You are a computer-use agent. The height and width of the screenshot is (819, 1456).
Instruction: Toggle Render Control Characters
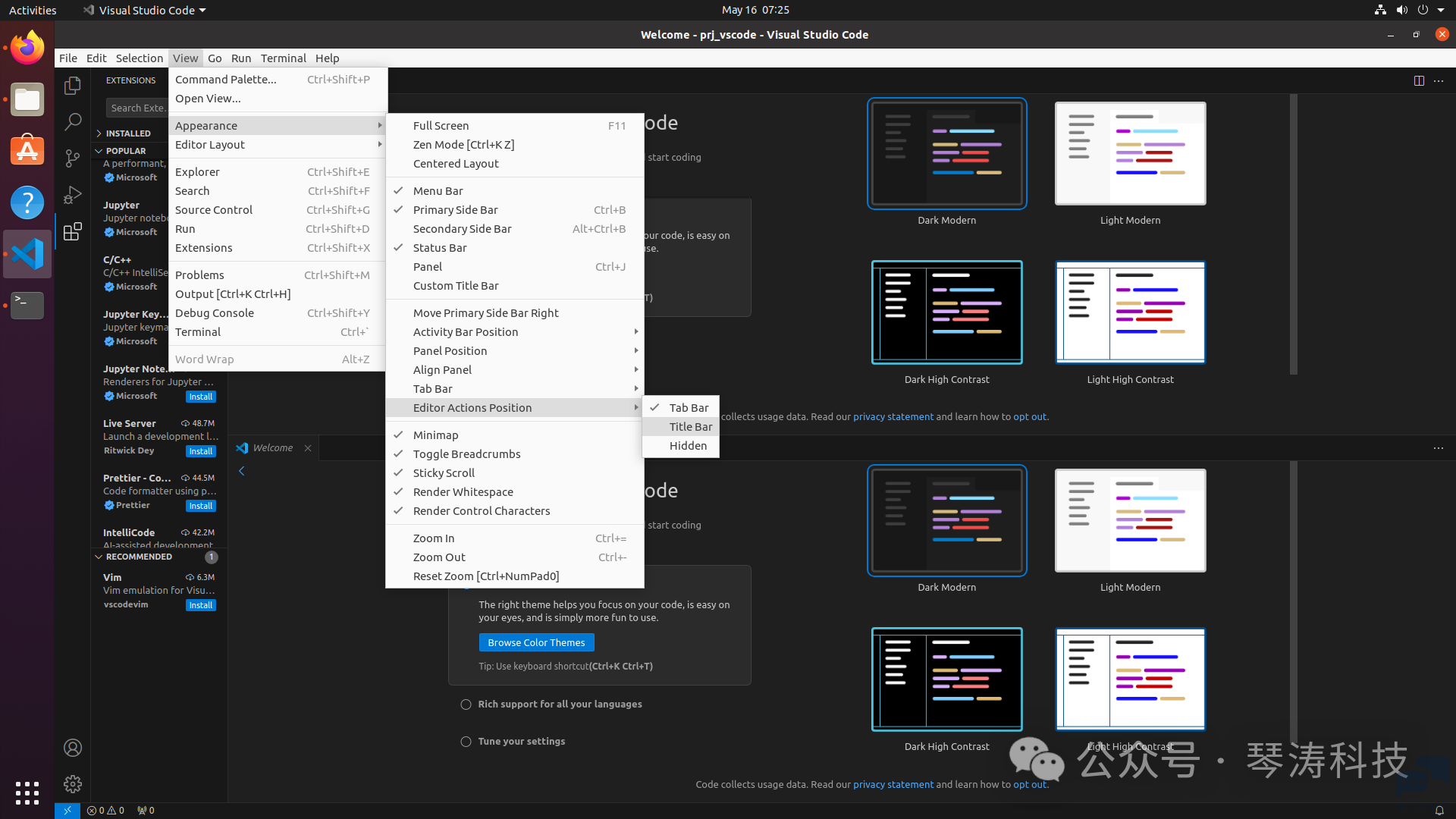click(515, 511)
